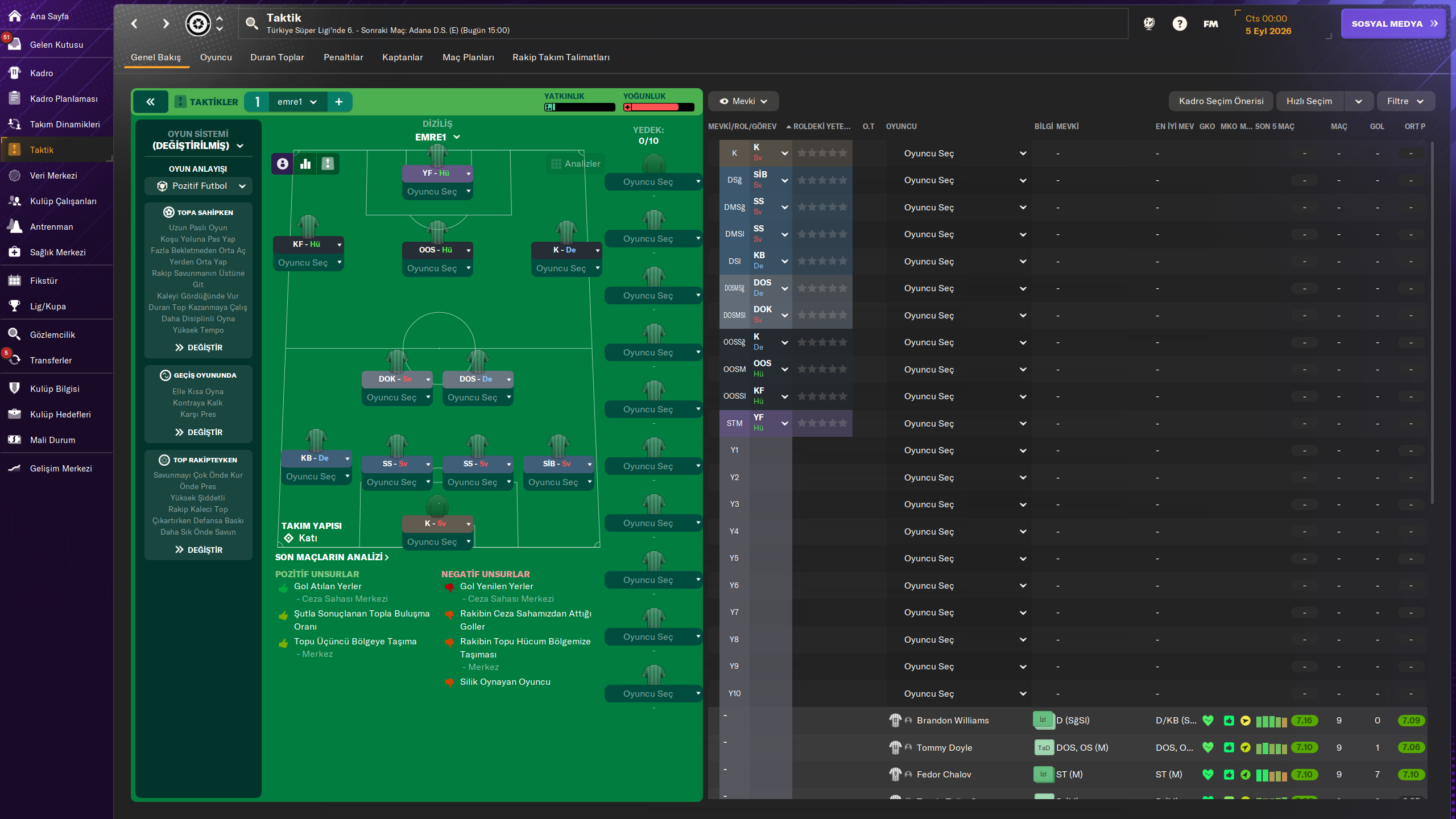Open Hızlı Seçim arrow dropdown
The image size is (1456, 819).
pyautogui.click(x=1359, y=101)
